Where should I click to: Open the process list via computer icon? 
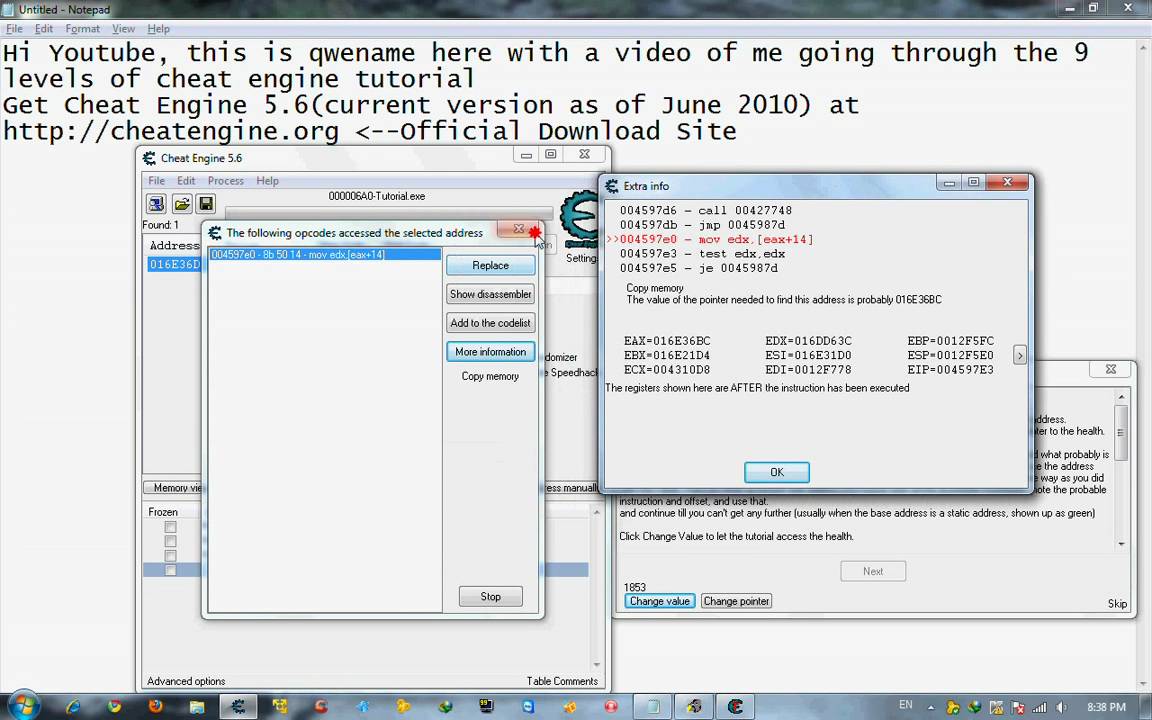pos(156,204)
